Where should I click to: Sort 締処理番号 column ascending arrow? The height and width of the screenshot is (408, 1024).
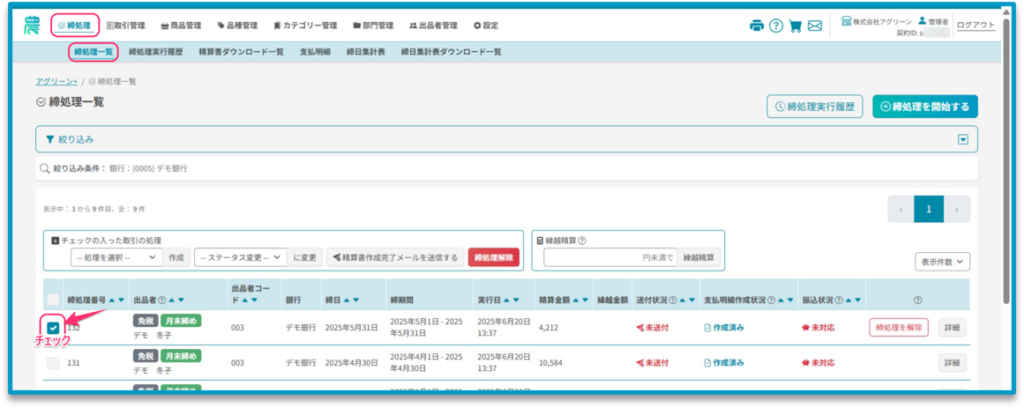(x=112, y=300)
